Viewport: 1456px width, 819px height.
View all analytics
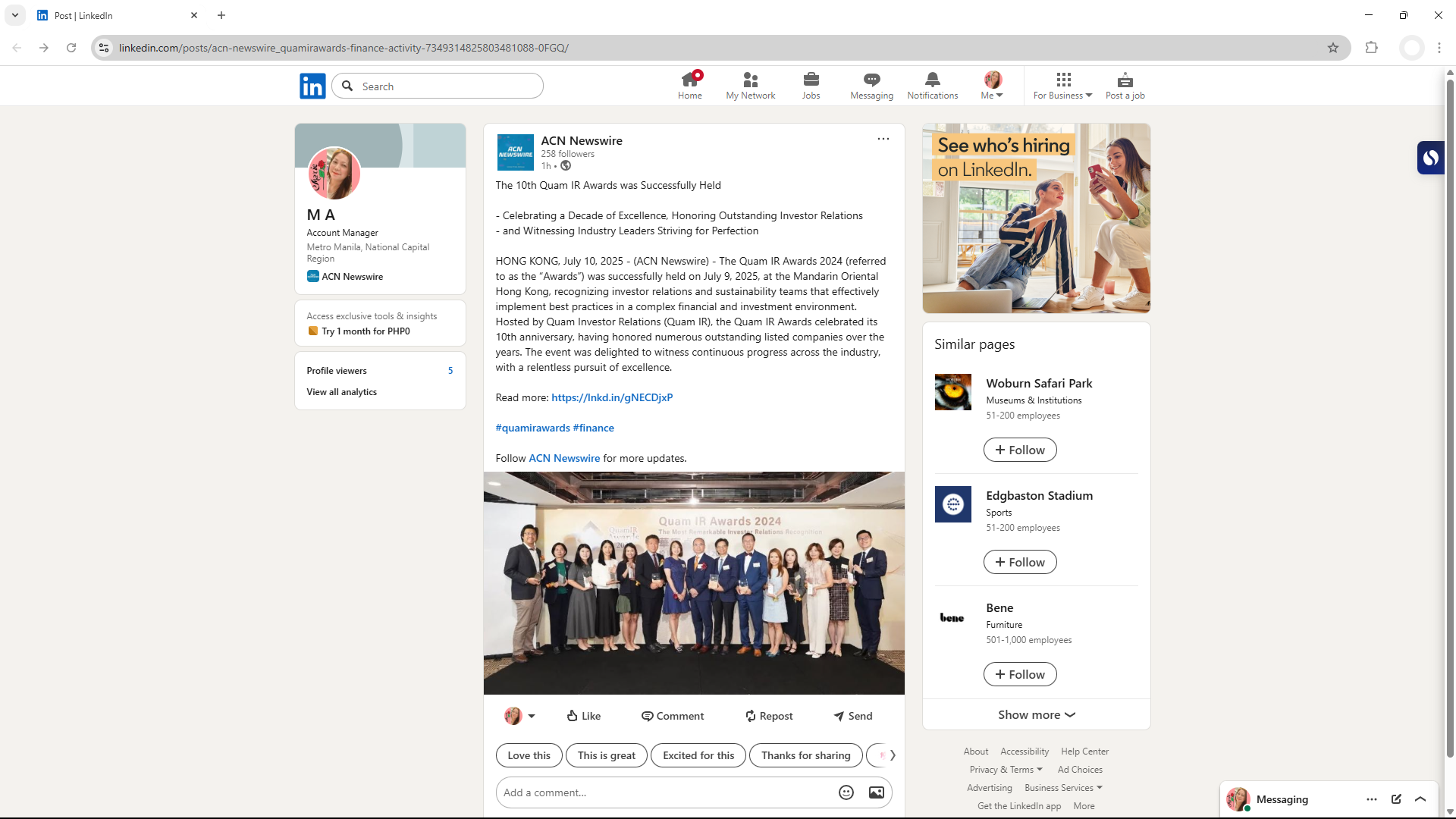(x=342, y=392)
